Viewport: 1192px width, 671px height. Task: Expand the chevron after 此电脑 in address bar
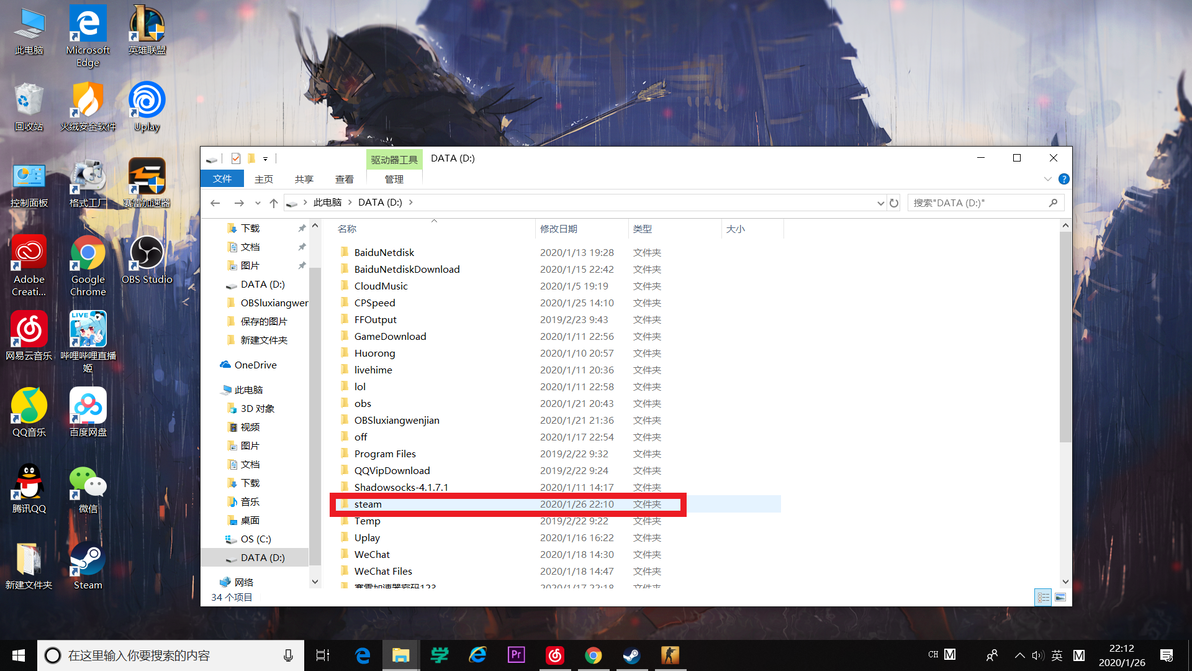click(x=350, y=203)
